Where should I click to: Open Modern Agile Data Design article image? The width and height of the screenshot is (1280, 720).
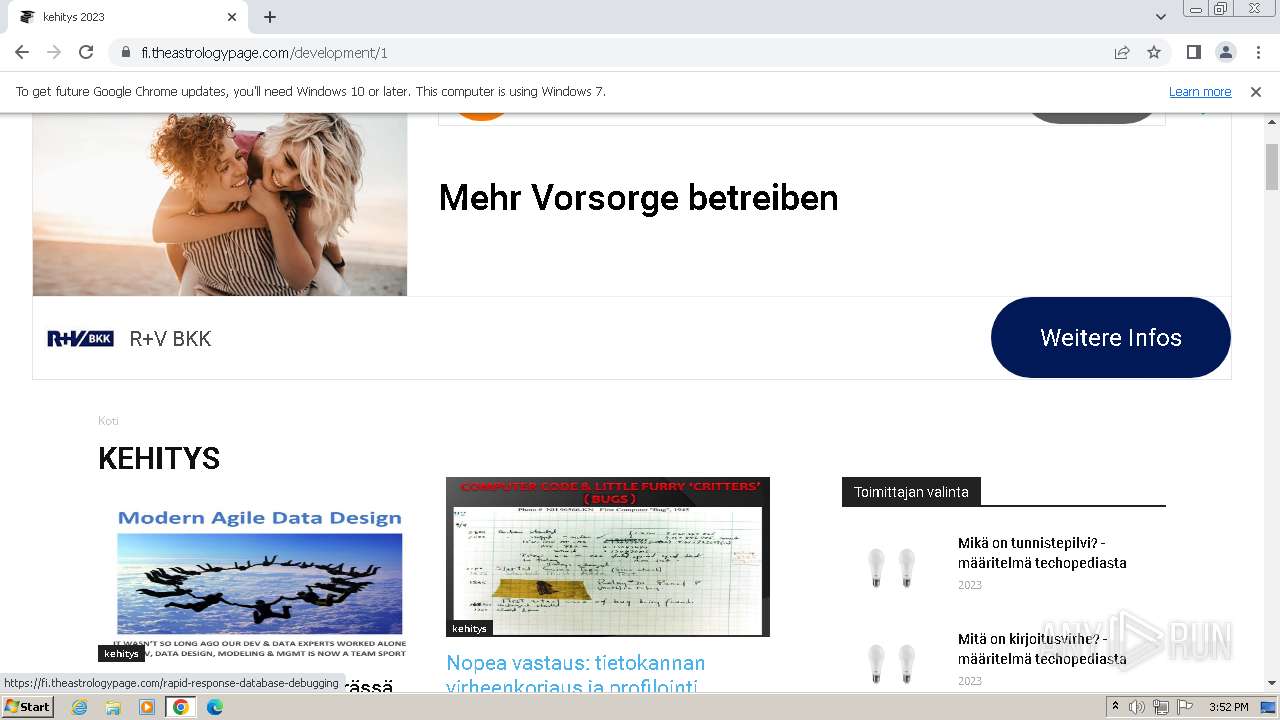click(x=260, y=584)
